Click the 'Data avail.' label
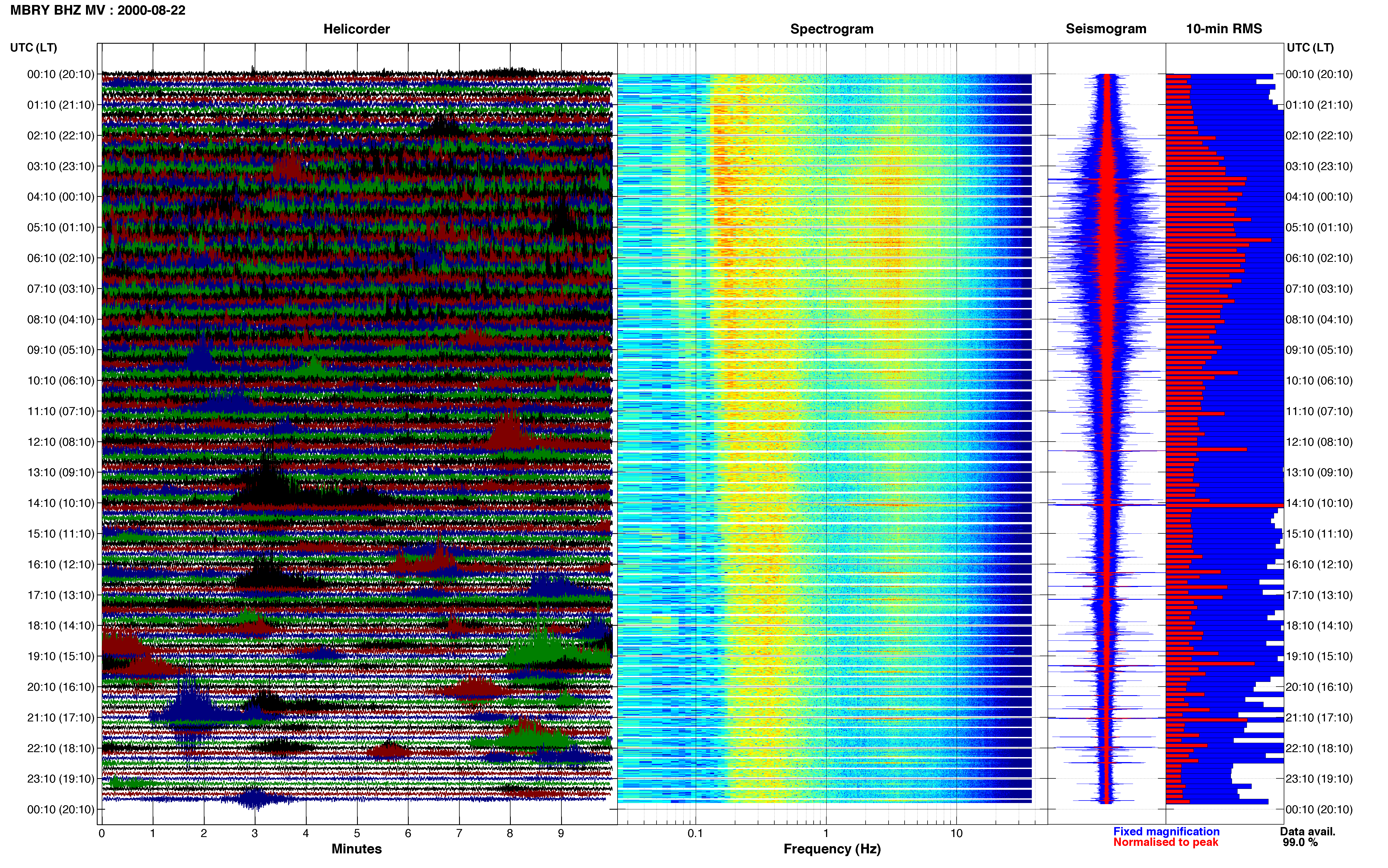The height and width of the screenshot is (868, 1388). (1308, 831)
